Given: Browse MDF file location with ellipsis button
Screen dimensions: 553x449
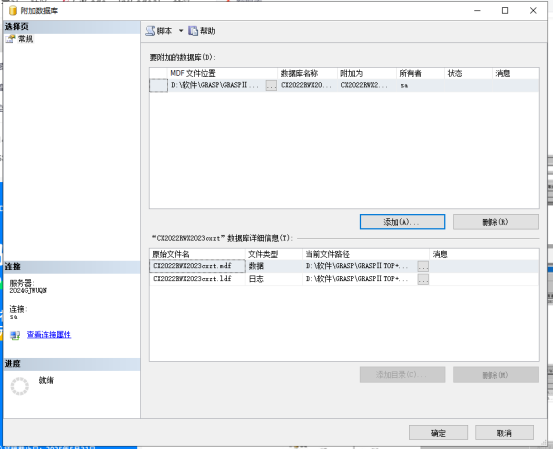Looking at the screenshot, I should [x=271, y=85].
